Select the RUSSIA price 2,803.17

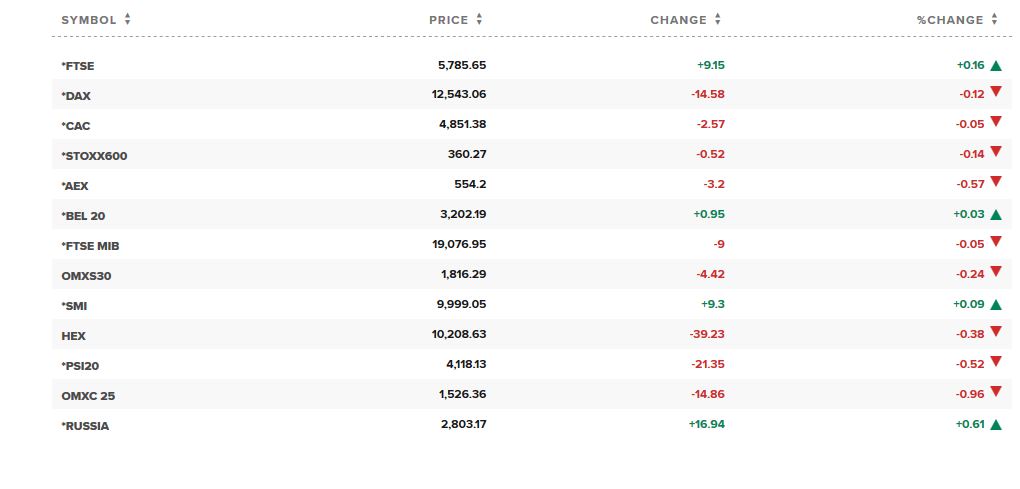coord(464,424)
